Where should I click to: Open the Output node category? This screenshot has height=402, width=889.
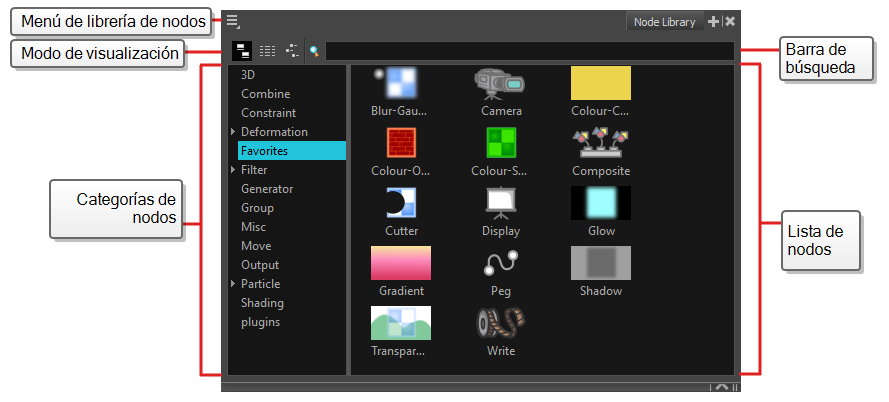(x=260, y=265)
